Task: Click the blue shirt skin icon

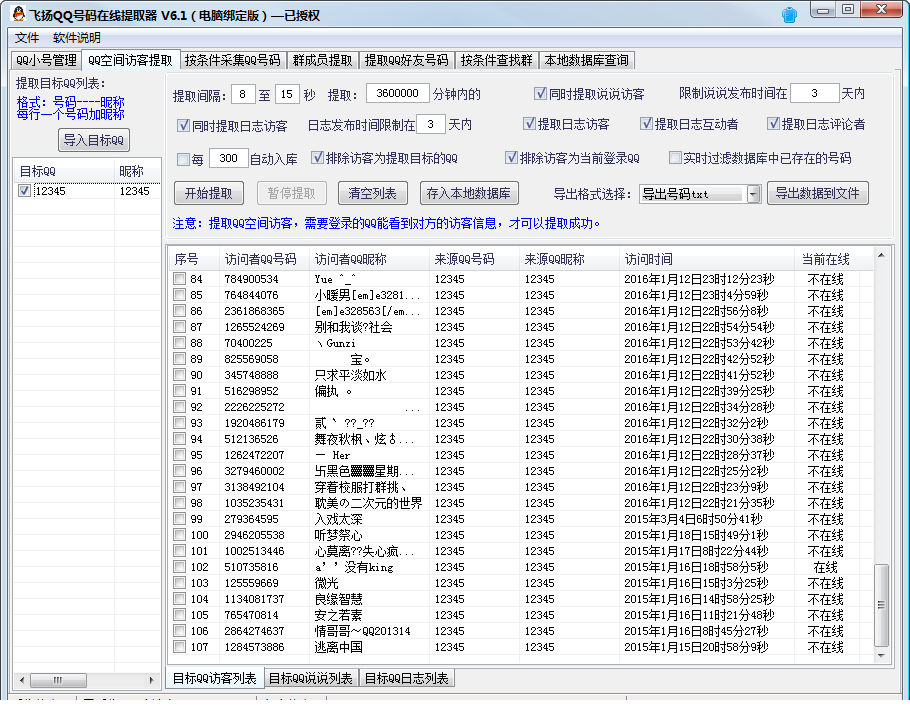Action: point(789,15)
